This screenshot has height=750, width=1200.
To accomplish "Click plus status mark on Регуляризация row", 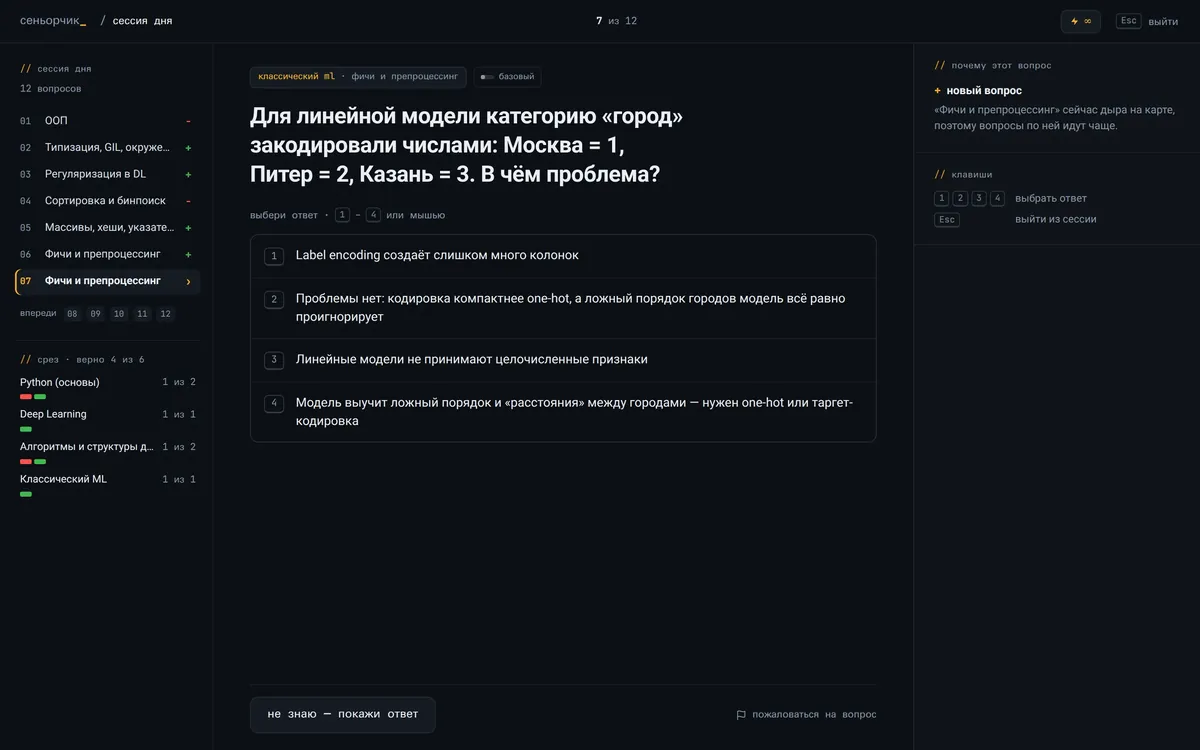I will click(188, 174).
